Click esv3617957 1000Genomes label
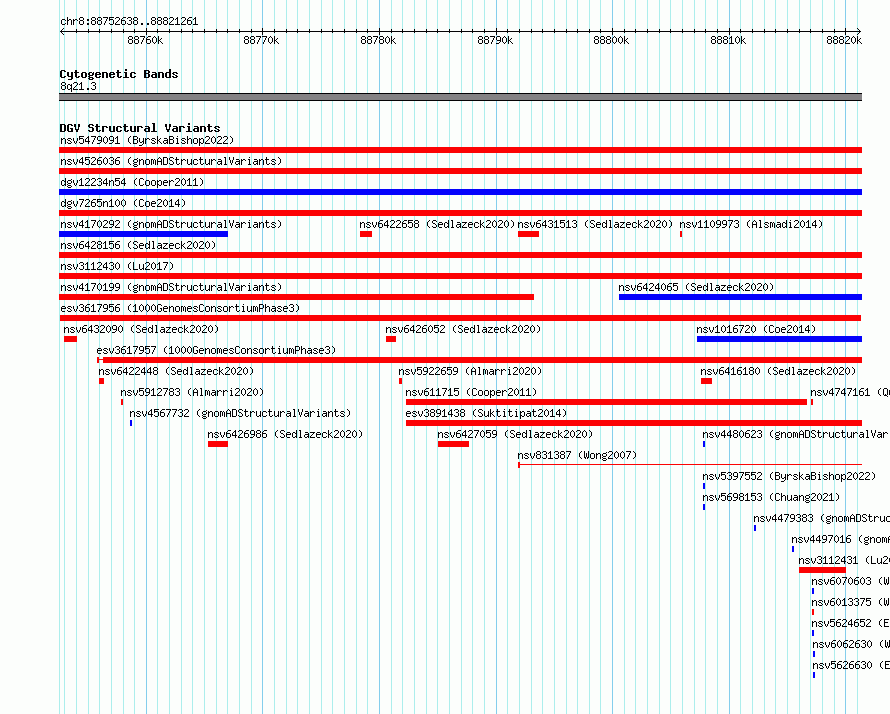The width and height of the screenshot is (890, 714). (x=216, y=350)
